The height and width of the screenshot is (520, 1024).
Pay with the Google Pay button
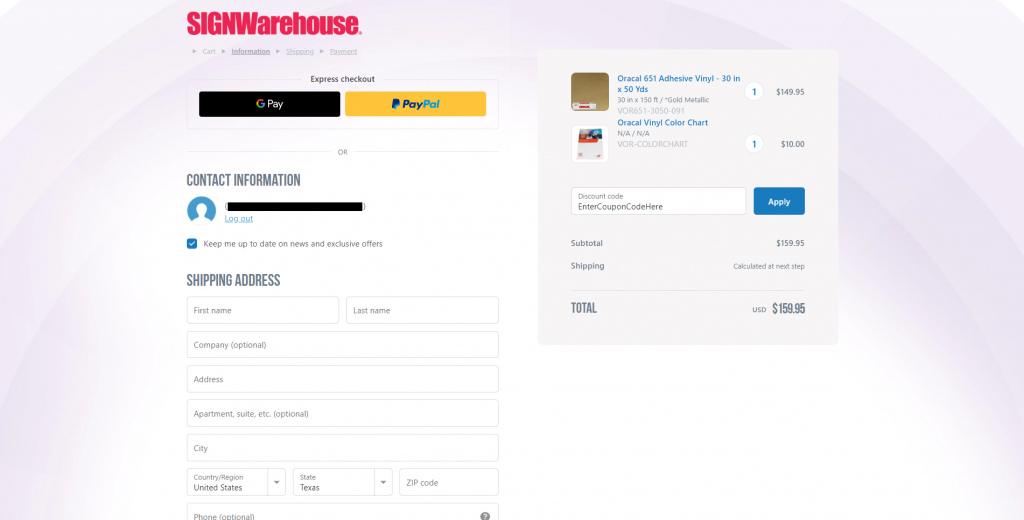point(269,104)
